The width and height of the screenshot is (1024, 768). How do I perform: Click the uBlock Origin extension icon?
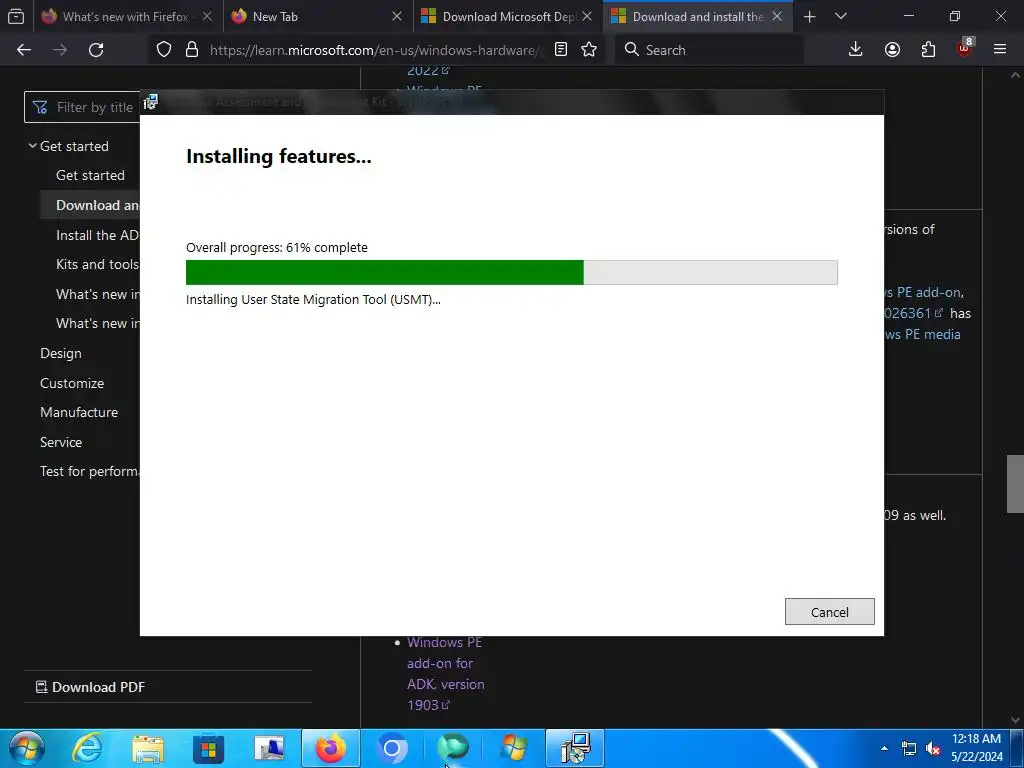tap(965, 48)
